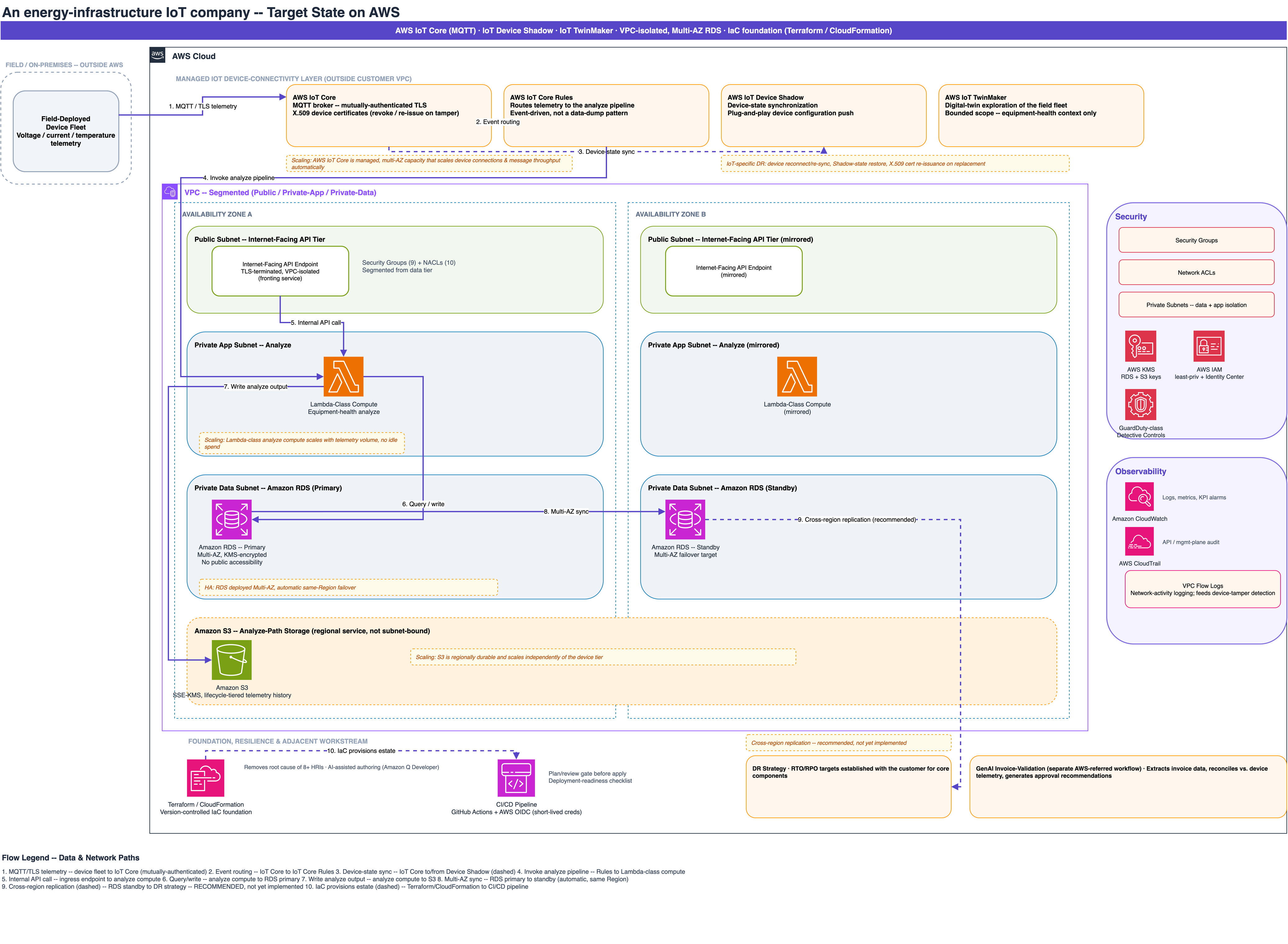The width and height of the screenshot is (1288, 944).
Task: Select the CI/CD Pipeline icon
Action: pos(516,778)
